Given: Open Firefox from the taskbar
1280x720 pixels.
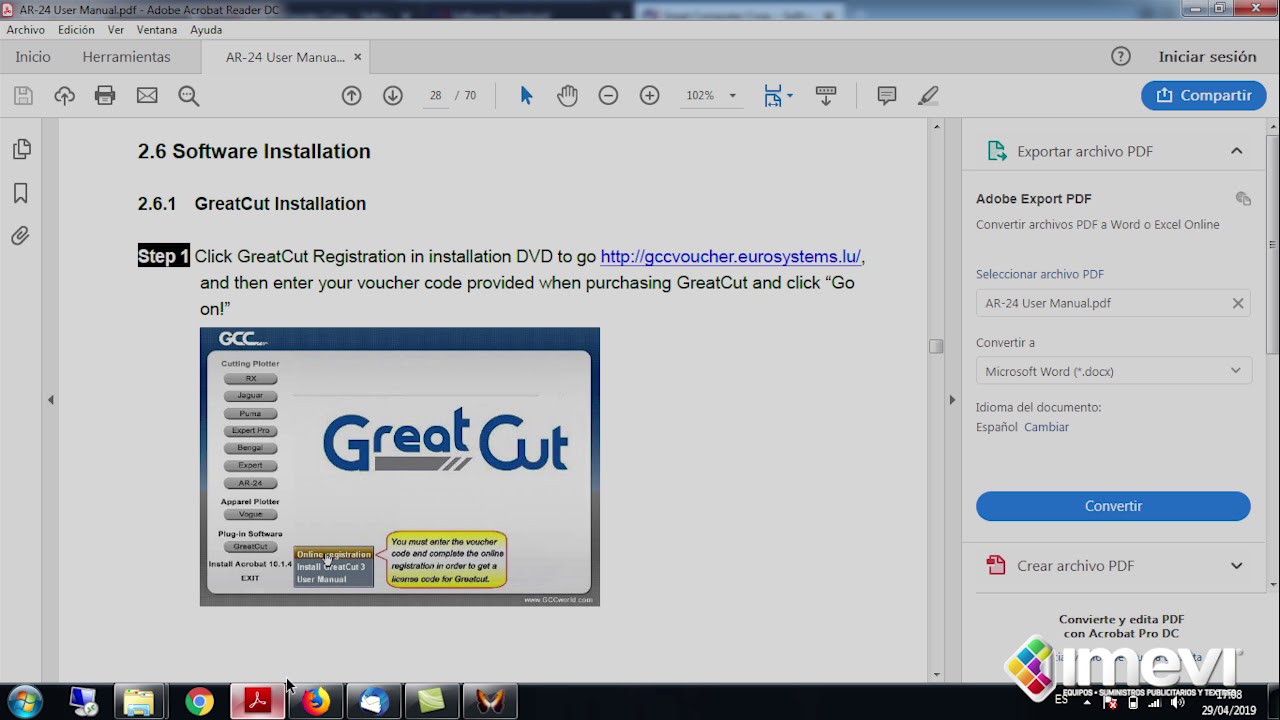Looking at the screenshot, I should 316,702.
